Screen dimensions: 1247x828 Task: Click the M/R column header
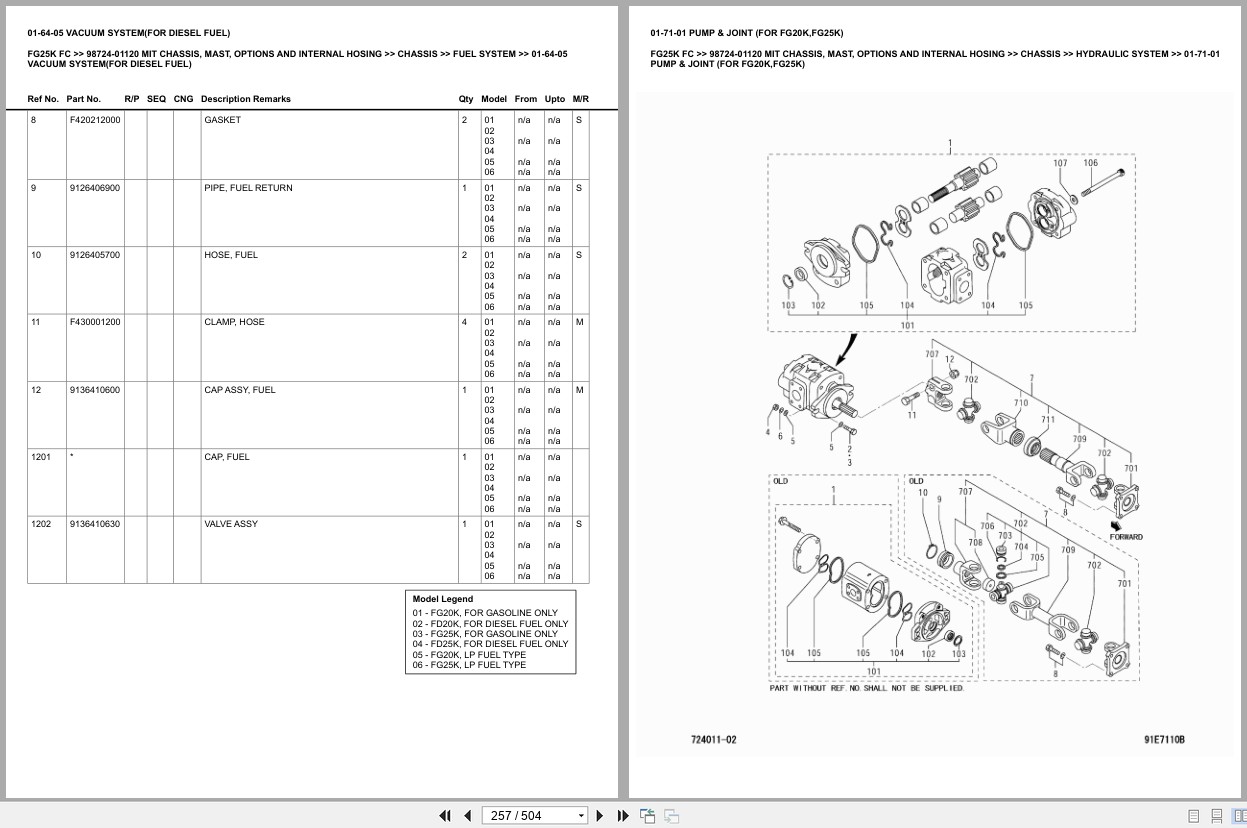click(581, 99)
